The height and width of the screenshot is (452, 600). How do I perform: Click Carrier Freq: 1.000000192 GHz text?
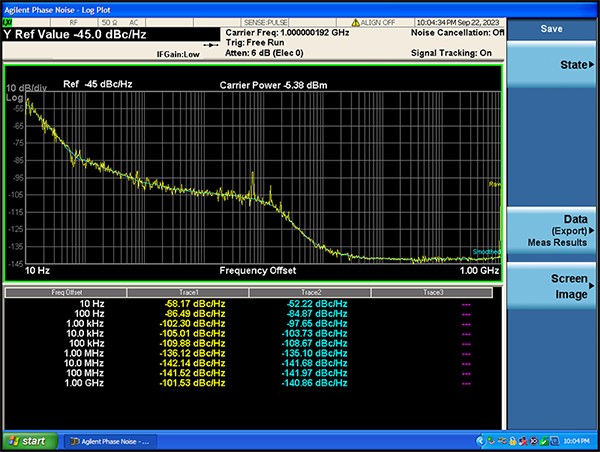[x=287, y=33]
